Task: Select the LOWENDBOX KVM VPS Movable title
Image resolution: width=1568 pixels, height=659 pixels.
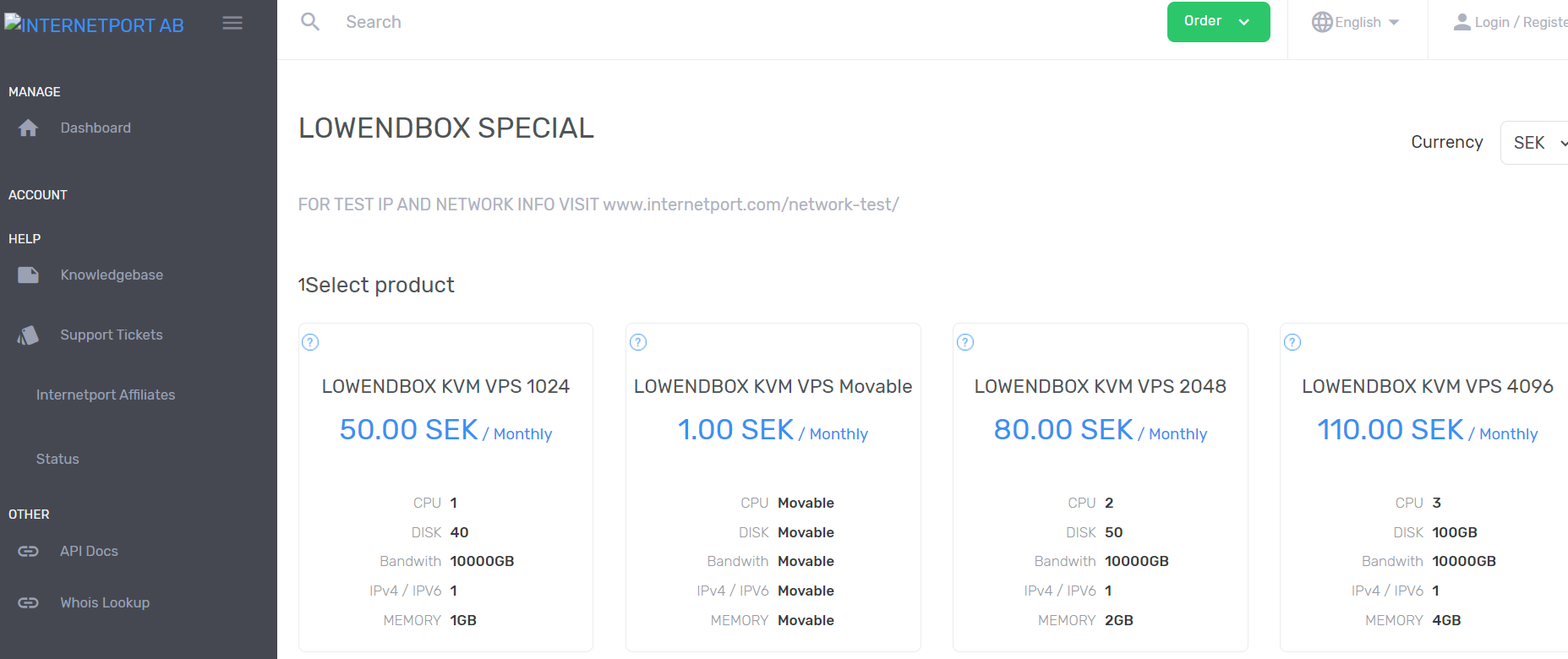Action: (x=773, y=386)
